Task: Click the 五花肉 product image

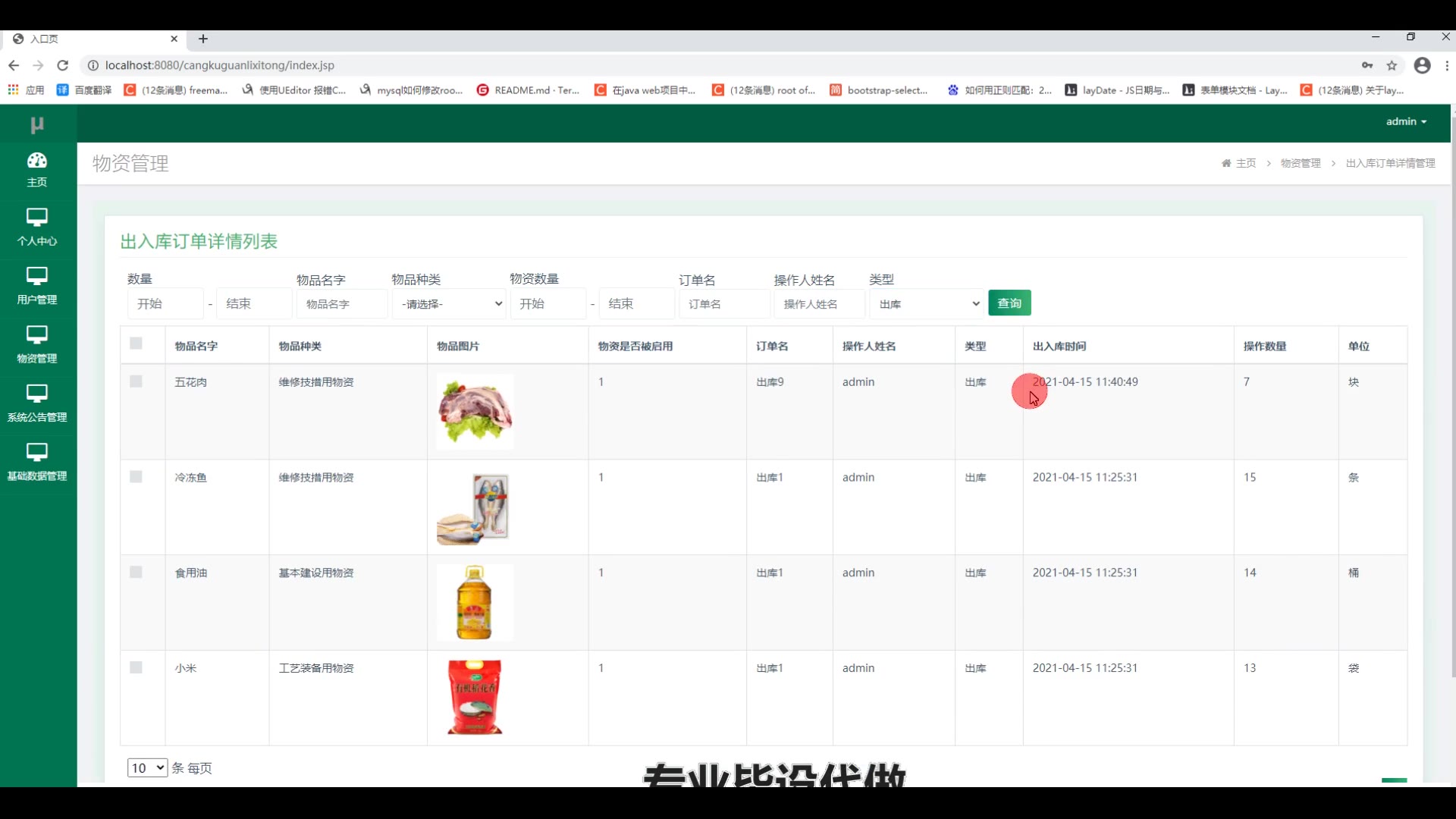Action: pyautogui.click(x=475, y=412)
